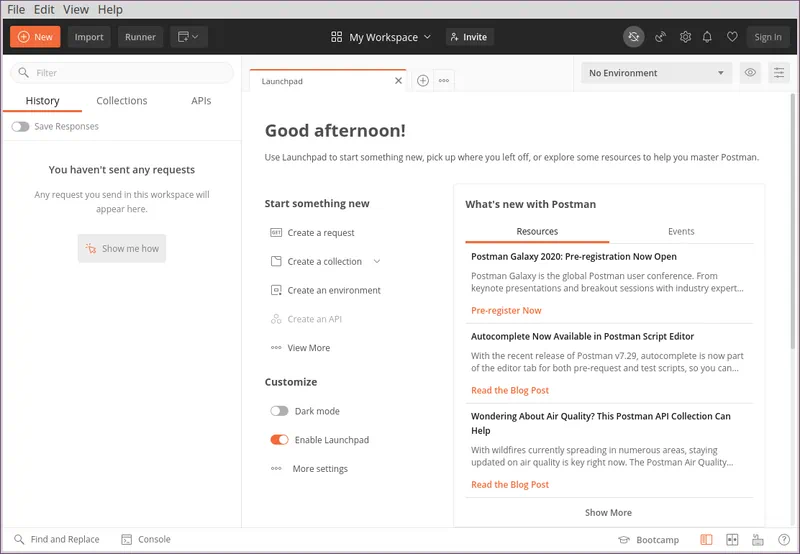Open the notifications bell
Viewport: 800px width, 554px height.
708,37
